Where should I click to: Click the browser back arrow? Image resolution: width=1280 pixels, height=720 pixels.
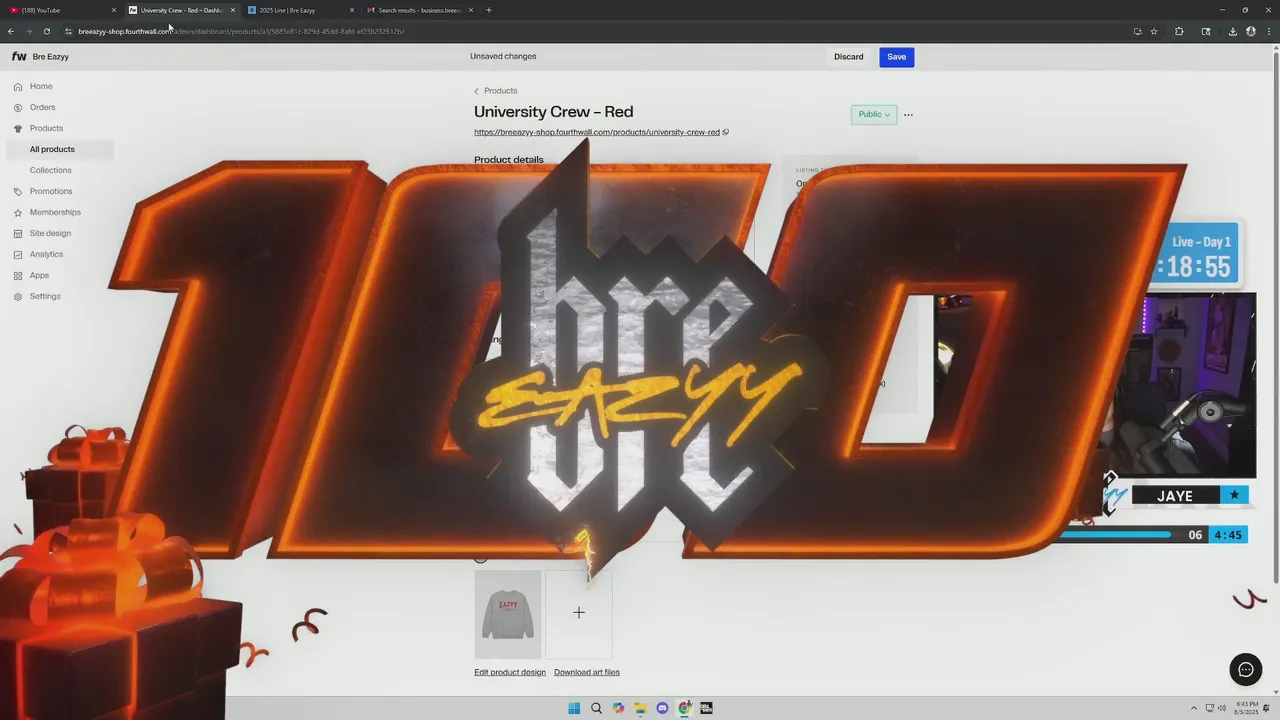(11, 31)
